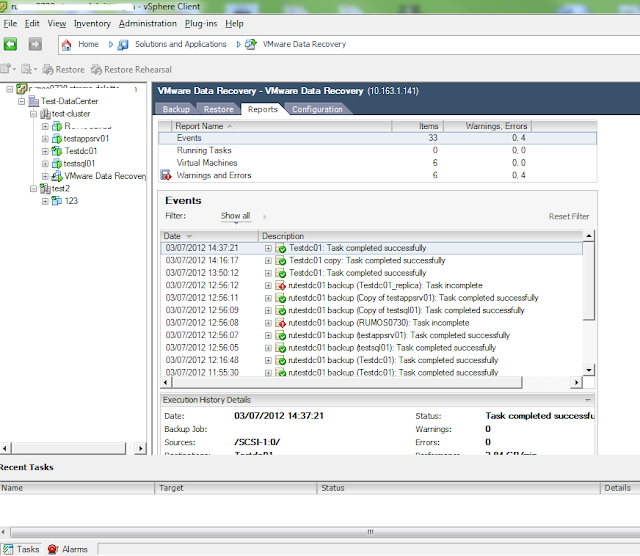The width and height of the screenshot is (640, 556).
Task: Switch to the Restore tab
Action: pyautogui.click(x=218, y=109)
